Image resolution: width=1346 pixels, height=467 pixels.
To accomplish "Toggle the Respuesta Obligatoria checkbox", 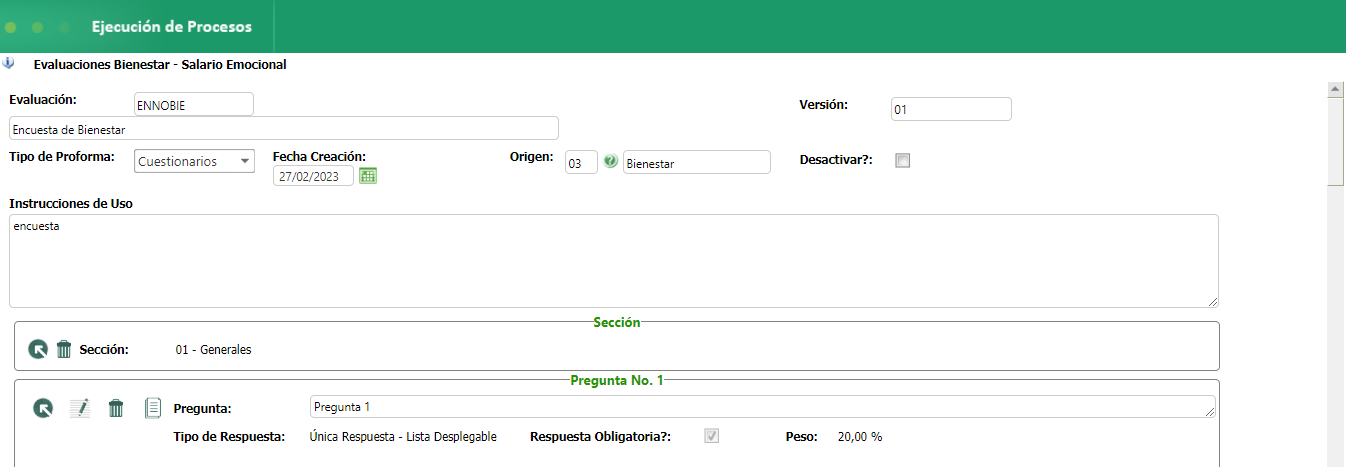I will point(712,436).
